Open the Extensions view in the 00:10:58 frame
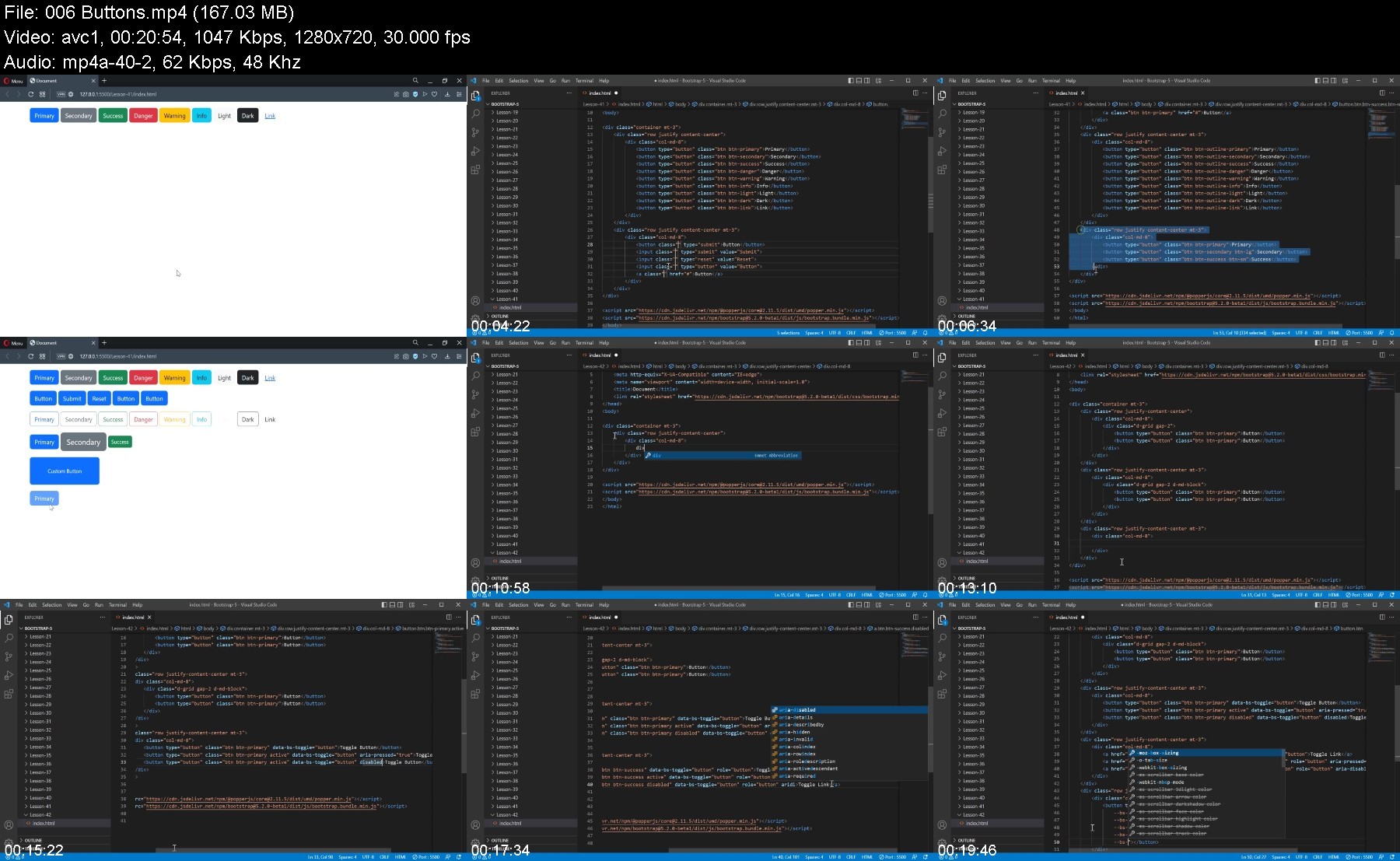This screenshot has width=1400, height=861. (475, 432)
